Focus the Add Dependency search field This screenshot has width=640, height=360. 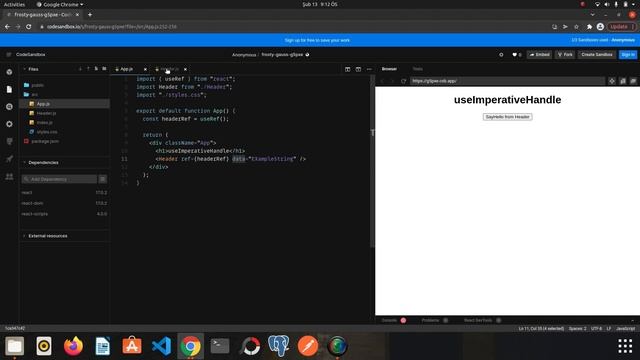pos(59,179)
